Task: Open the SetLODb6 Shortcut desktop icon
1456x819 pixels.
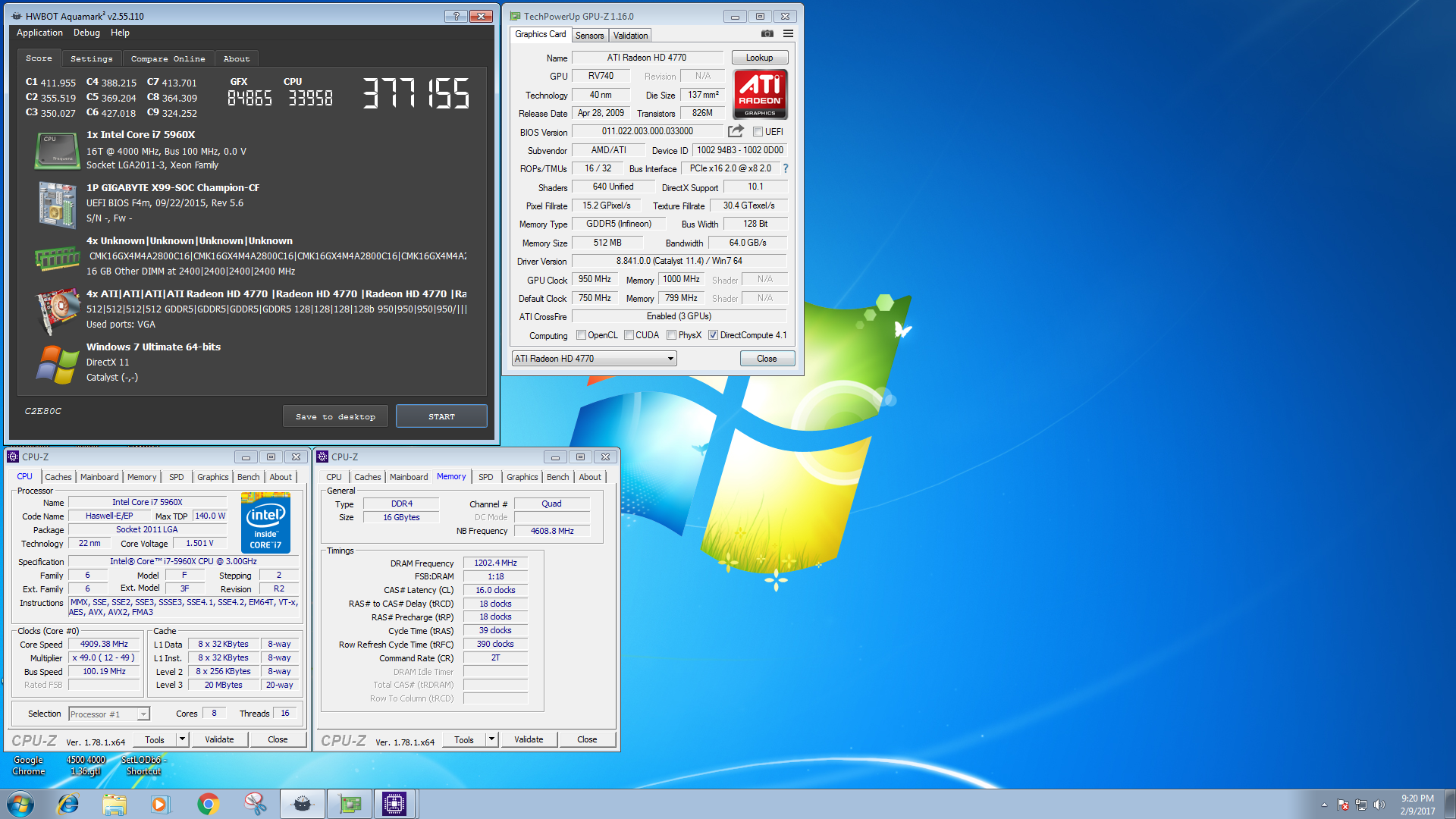Action: [x=143, y=765]
